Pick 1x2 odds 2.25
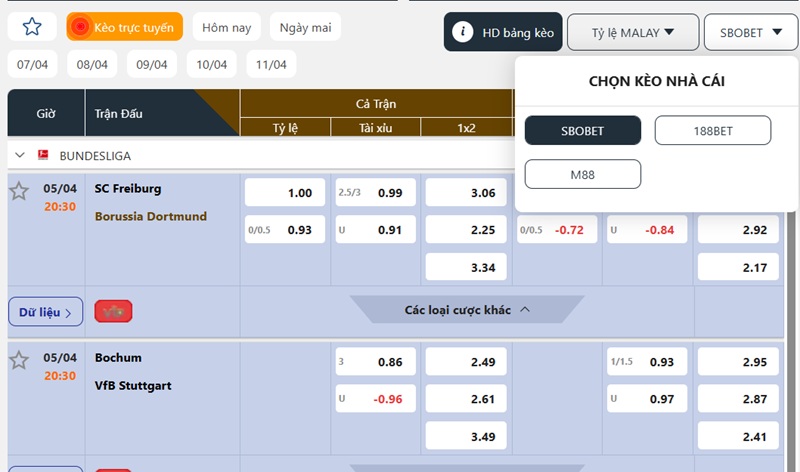The height and width of the screenshot is (472, 800). click(x=466, y=230)
